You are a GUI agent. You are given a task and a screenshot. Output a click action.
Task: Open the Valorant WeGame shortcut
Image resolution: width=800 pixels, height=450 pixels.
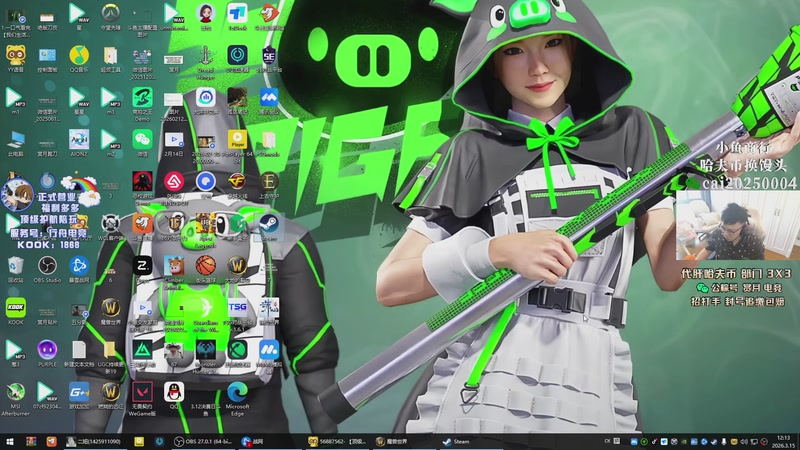point(142,399)
